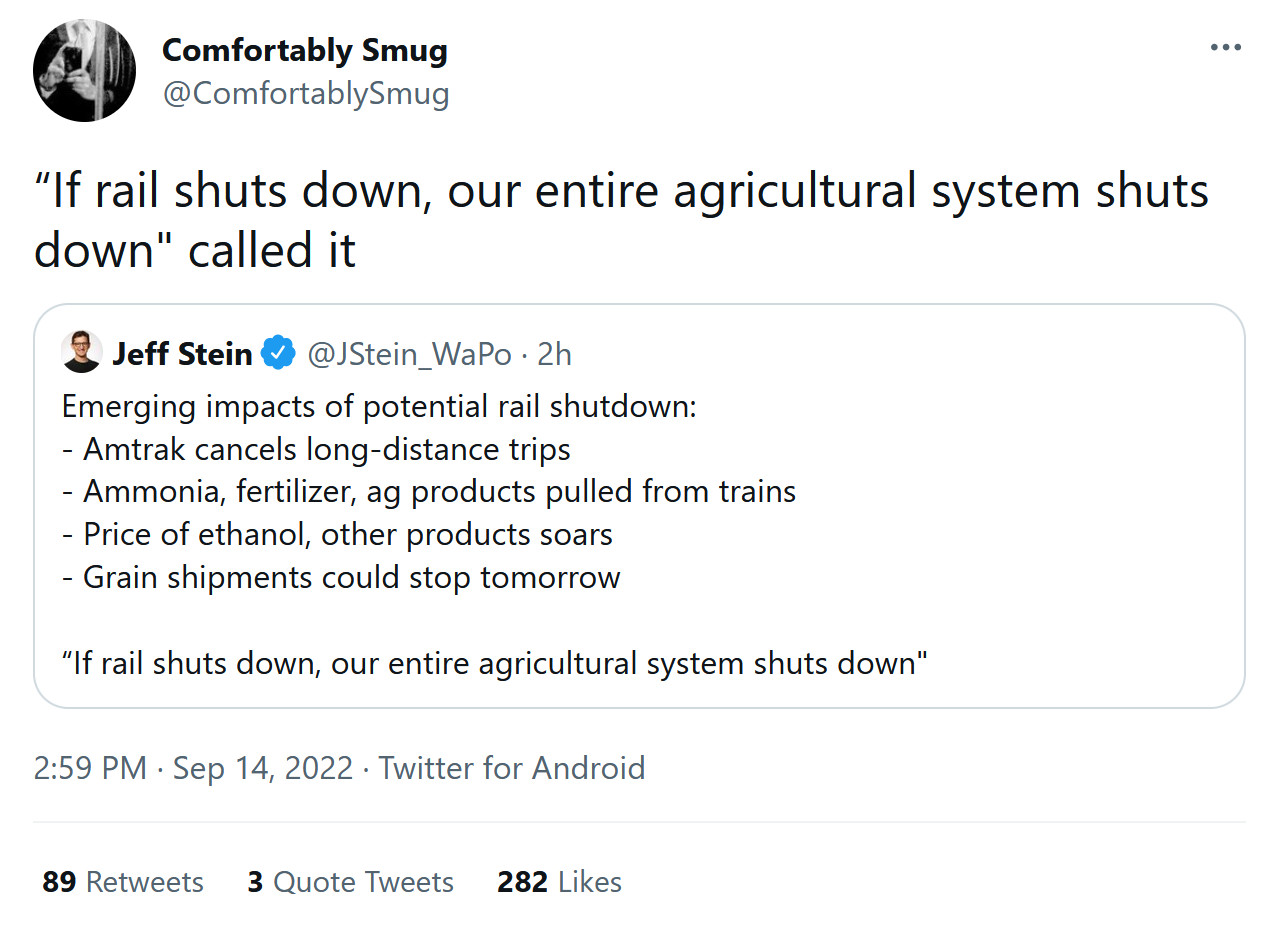This screenshot has width=1272, height=928.
Task: Open the three-dot more options menu
Action: click(1225, 48)
